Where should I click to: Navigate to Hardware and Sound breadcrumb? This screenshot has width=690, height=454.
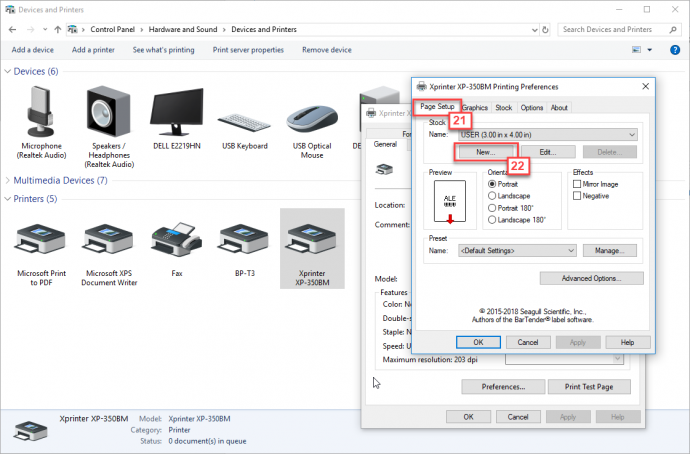coord(183,29)
